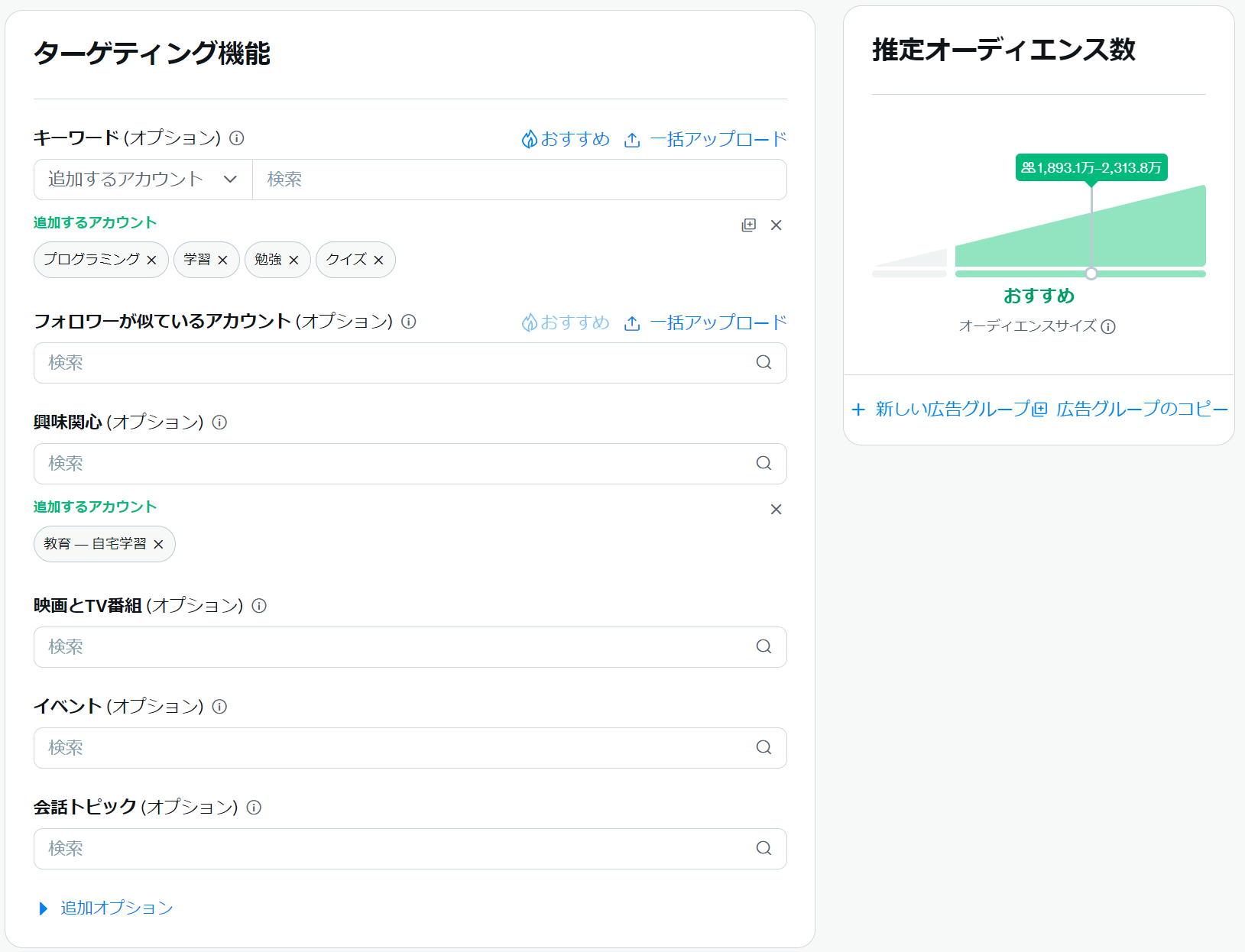
Task: Click the 映画とTV番組 search field
Action: (410, 647)
